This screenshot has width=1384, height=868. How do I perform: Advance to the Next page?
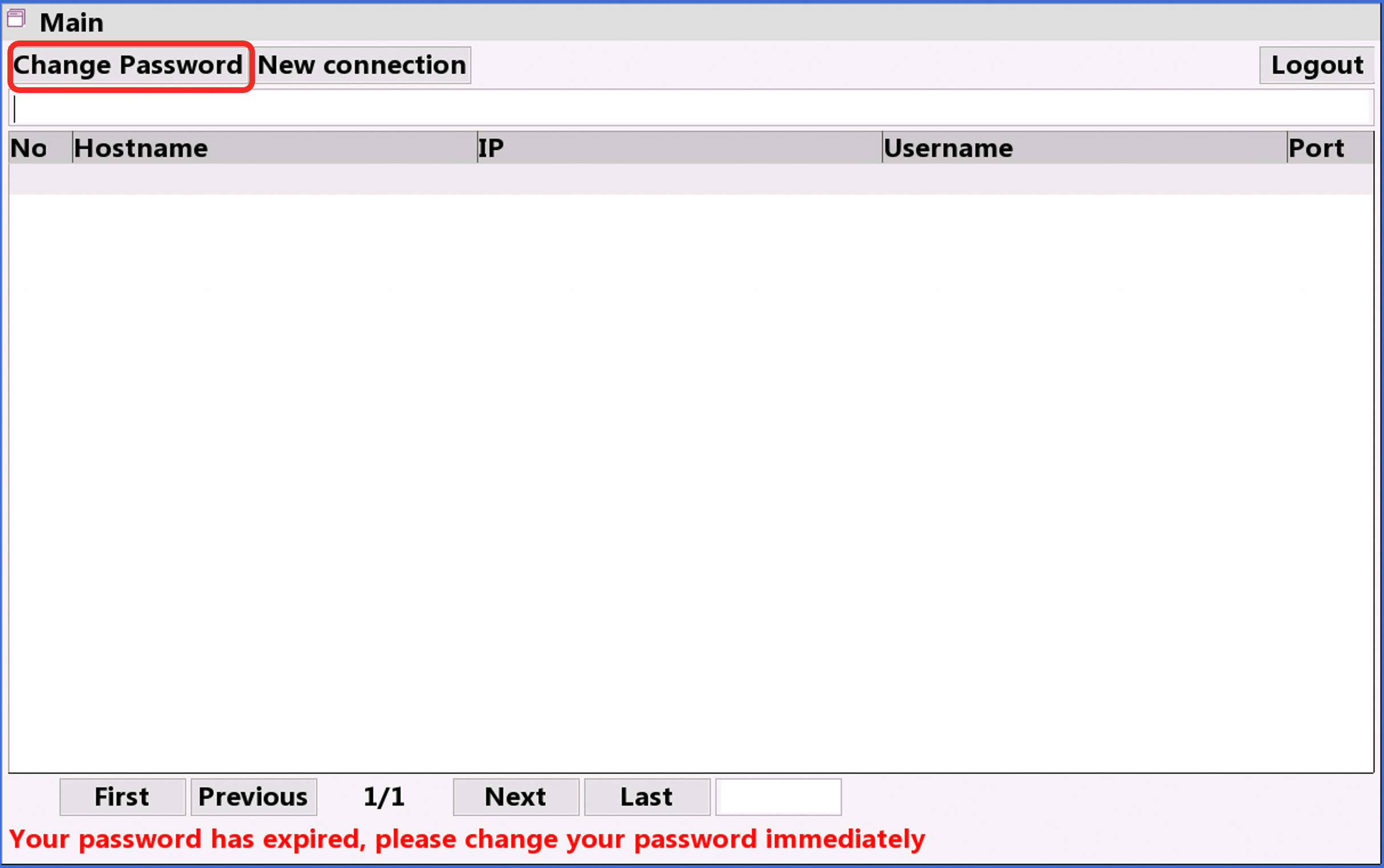516,797
